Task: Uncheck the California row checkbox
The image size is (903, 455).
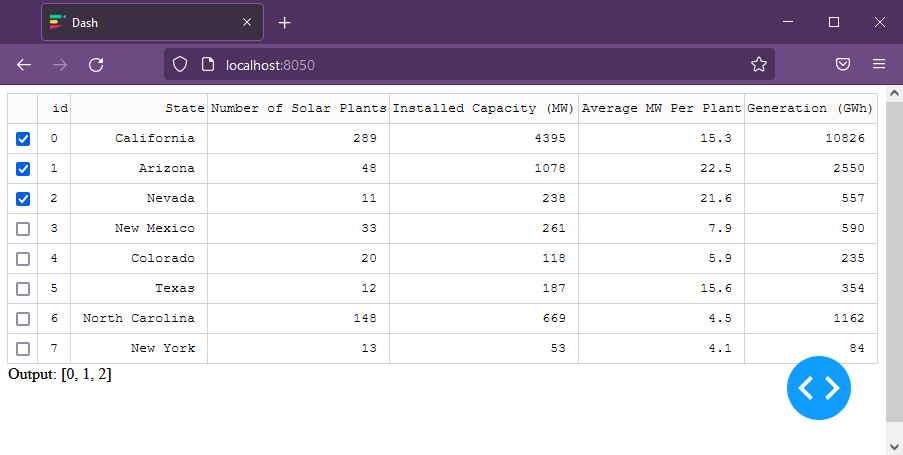Action: [23, 139]
